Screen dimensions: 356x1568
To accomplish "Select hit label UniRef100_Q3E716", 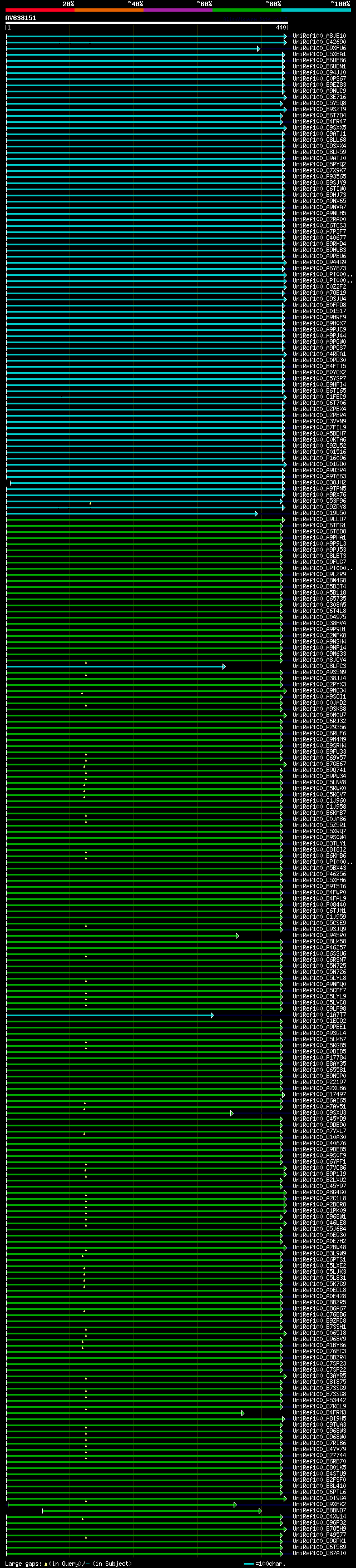I will pyautogui.click(x=319, y=97).
